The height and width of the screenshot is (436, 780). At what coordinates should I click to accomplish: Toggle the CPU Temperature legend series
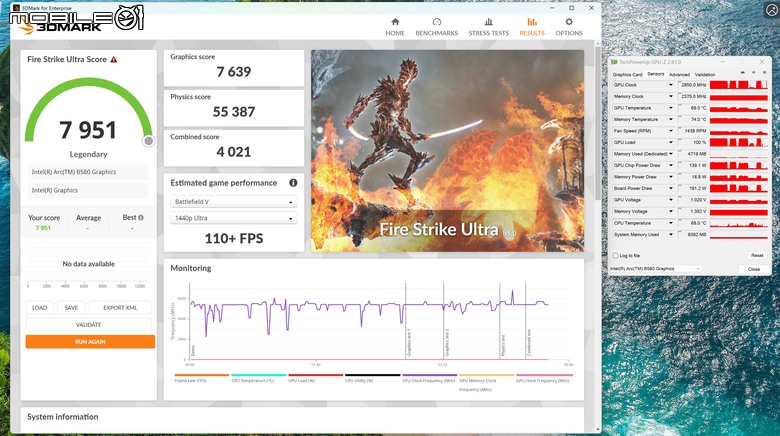259,377
